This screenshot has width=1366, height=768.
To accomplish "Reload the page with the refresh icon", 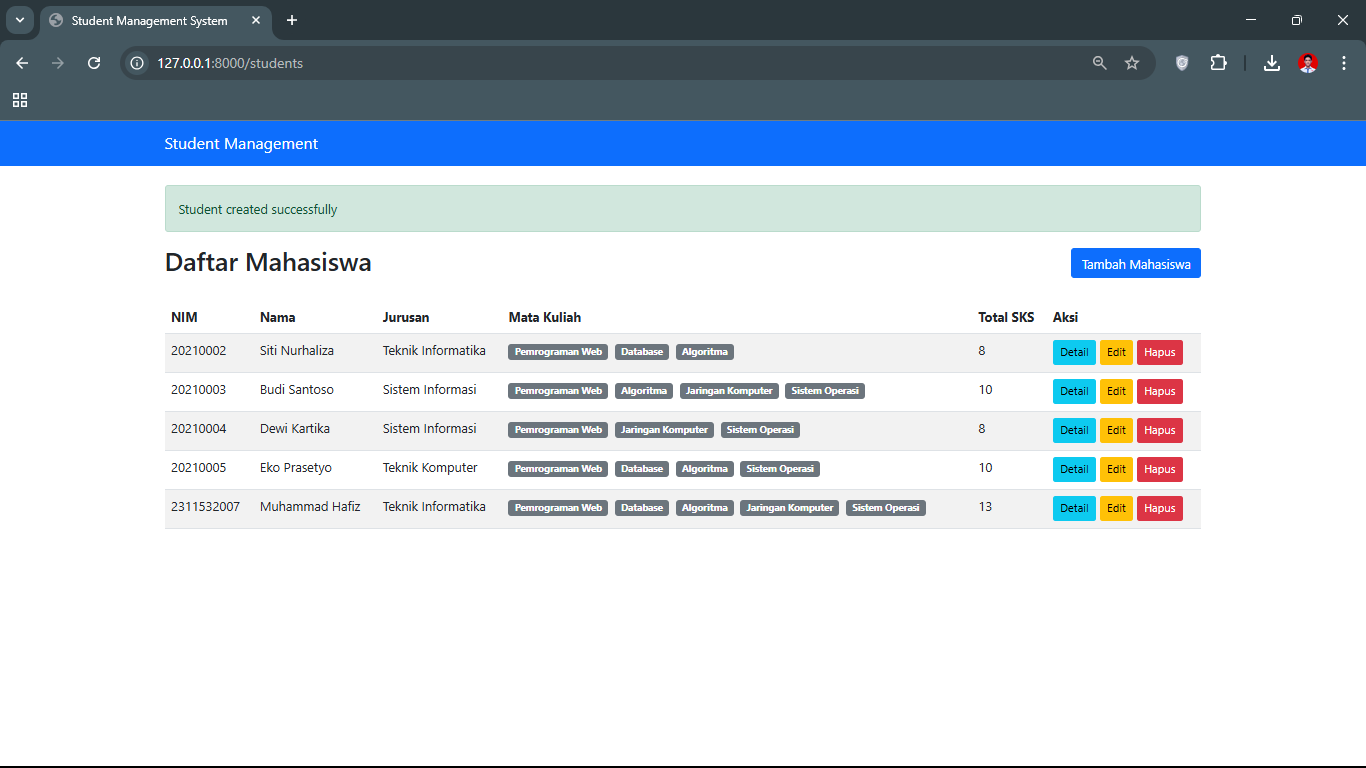I will pos(94,63).
